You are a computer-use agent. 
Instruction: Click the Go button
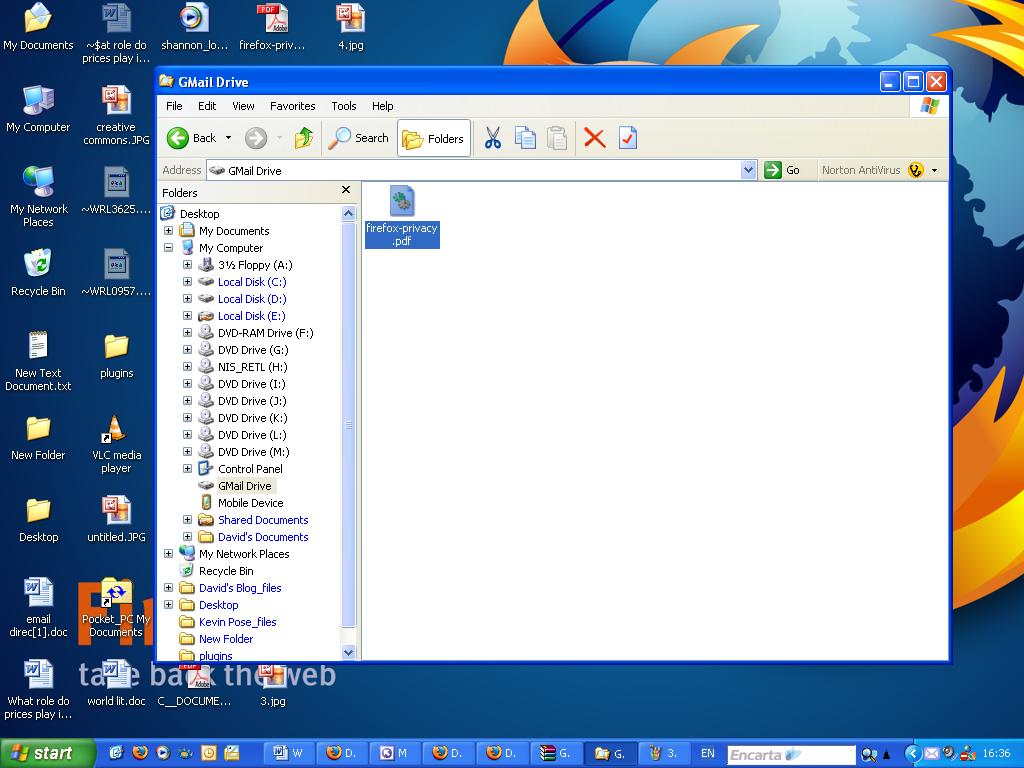coord(782,170)
